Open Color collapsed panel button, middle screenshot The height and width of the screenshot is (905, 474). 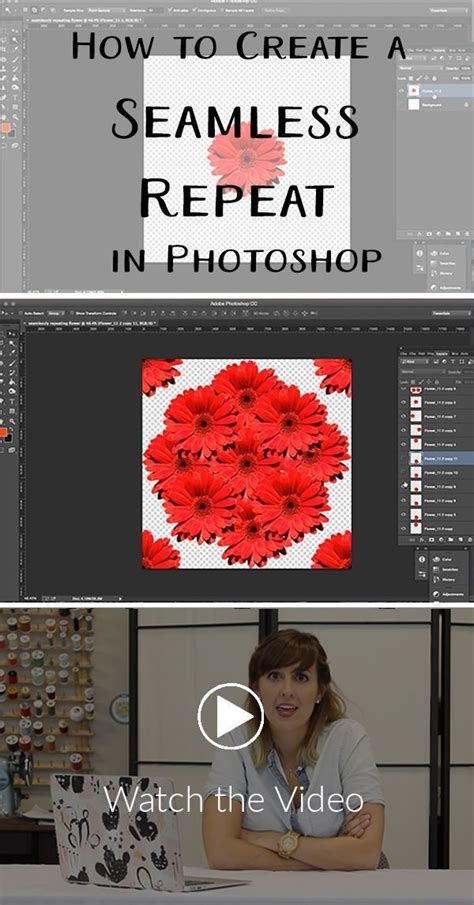(442, 559)
